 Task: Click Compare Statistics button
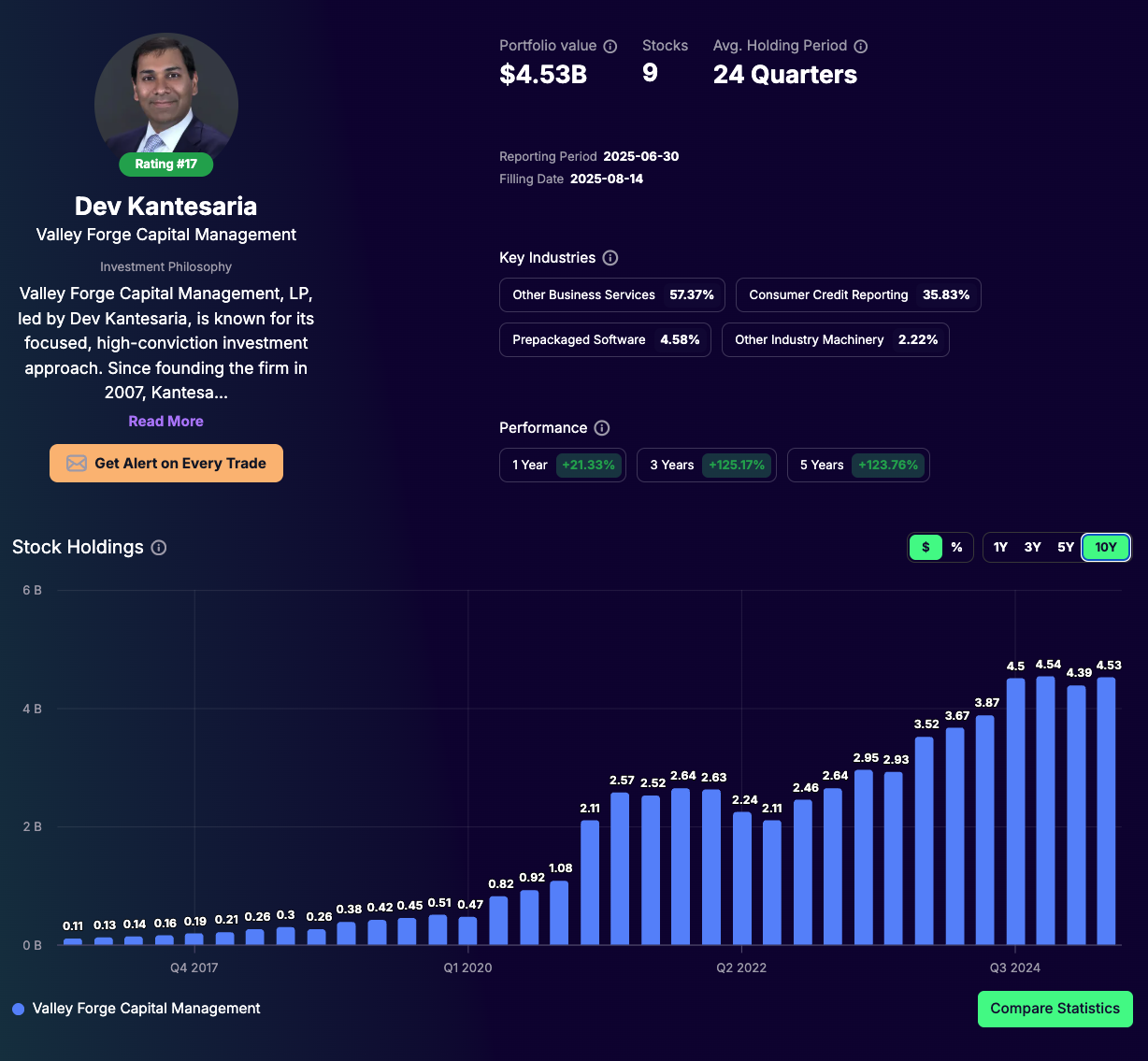tap(1055, 1009)
